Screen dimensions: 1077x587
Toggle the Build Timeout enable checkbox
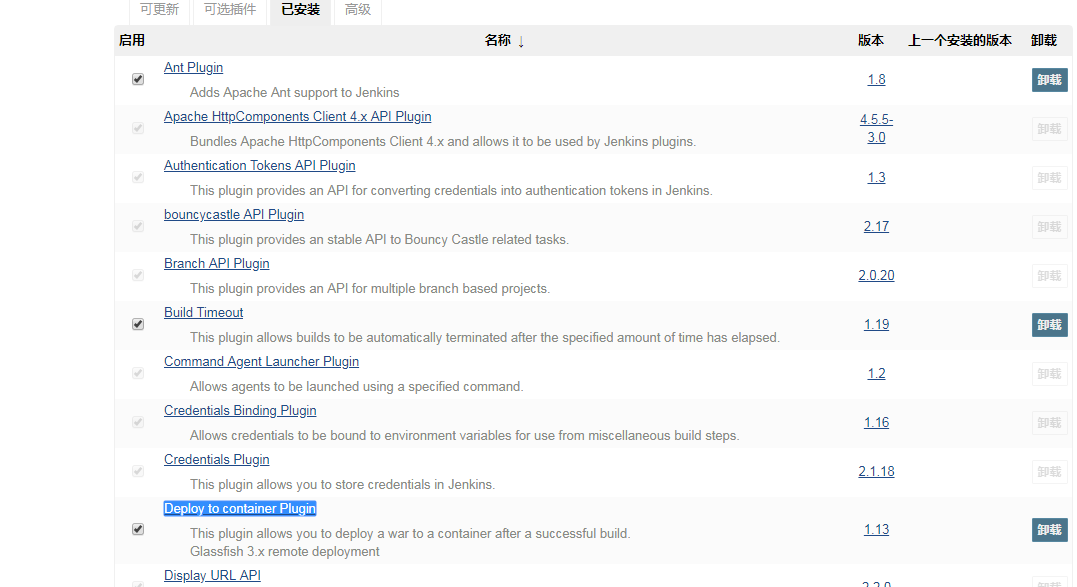click(137, 323)
